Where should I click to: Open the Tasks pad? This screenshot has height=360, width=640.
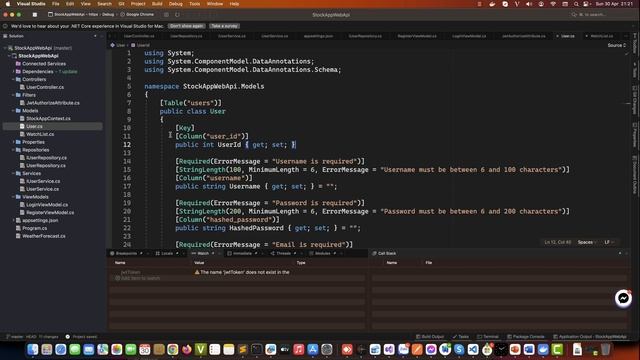pyautogui.click(x=461, y=337)
